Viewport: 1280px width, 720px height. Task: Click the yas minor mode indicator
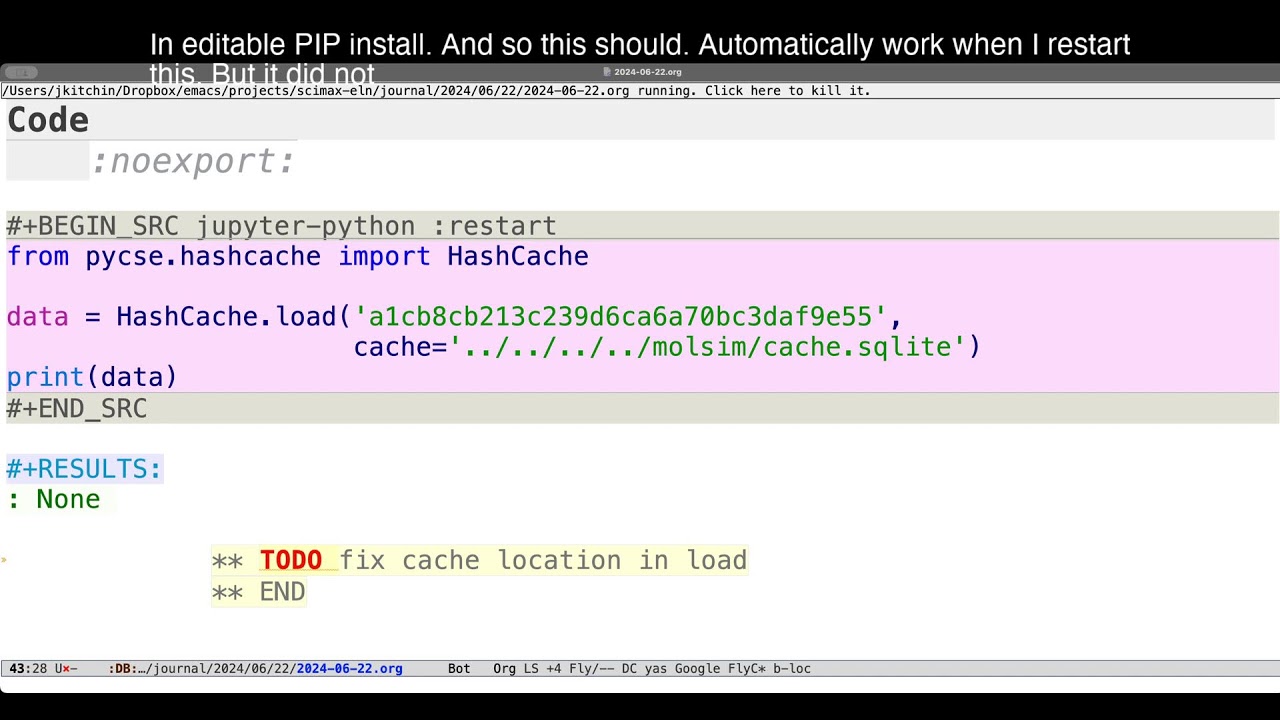point(656,669)
